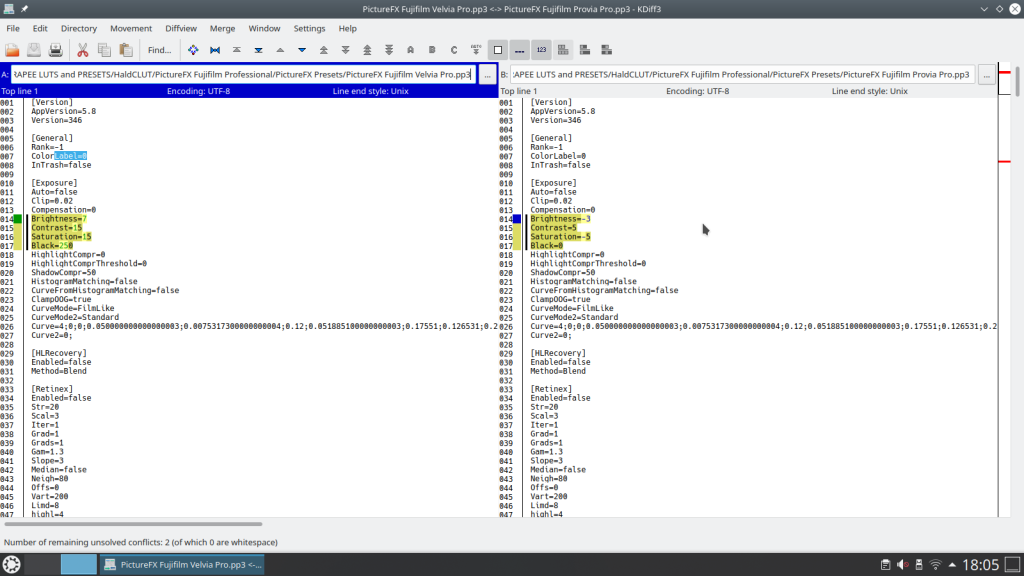Go to next unsolved conflict
Screen dimensions: 1024x576
click(389, 50)
